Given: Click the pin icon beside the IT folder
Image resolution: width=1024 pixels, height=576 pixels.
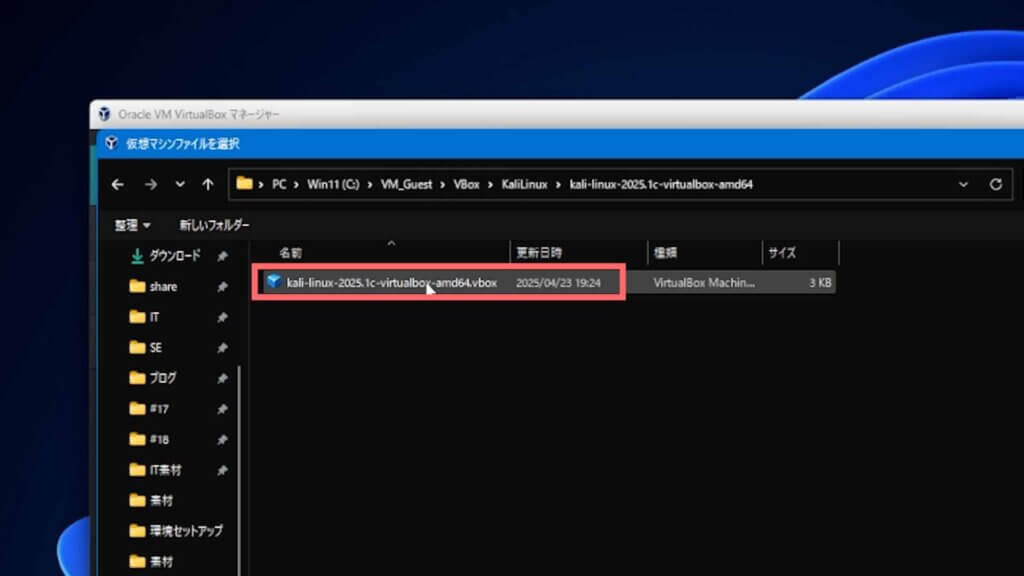Looking at the screenshot, I should click(x=222, y=318).
